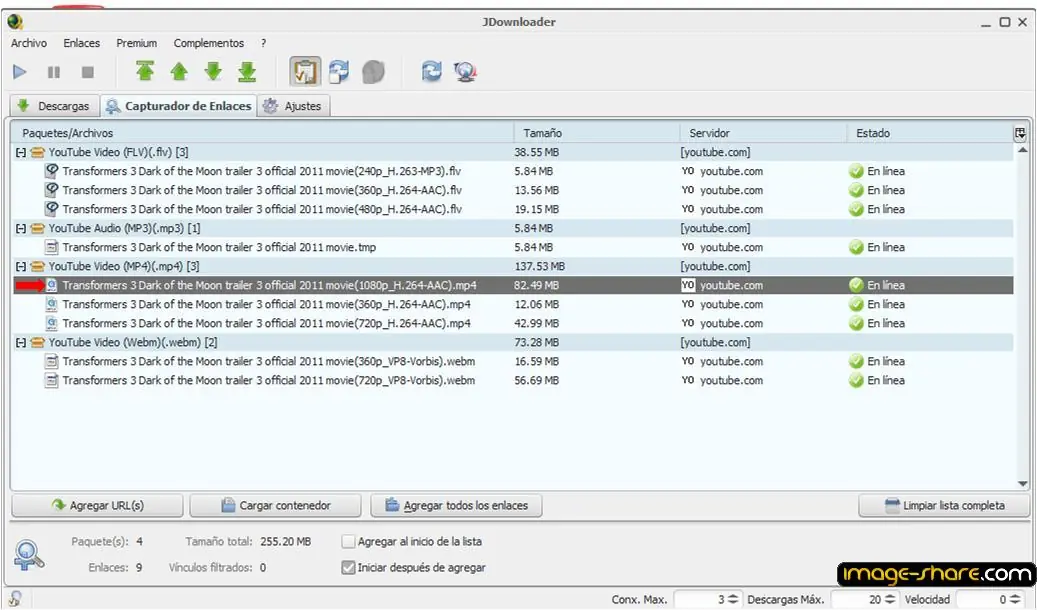Click Limpiar lista completa button

(944, 505)
